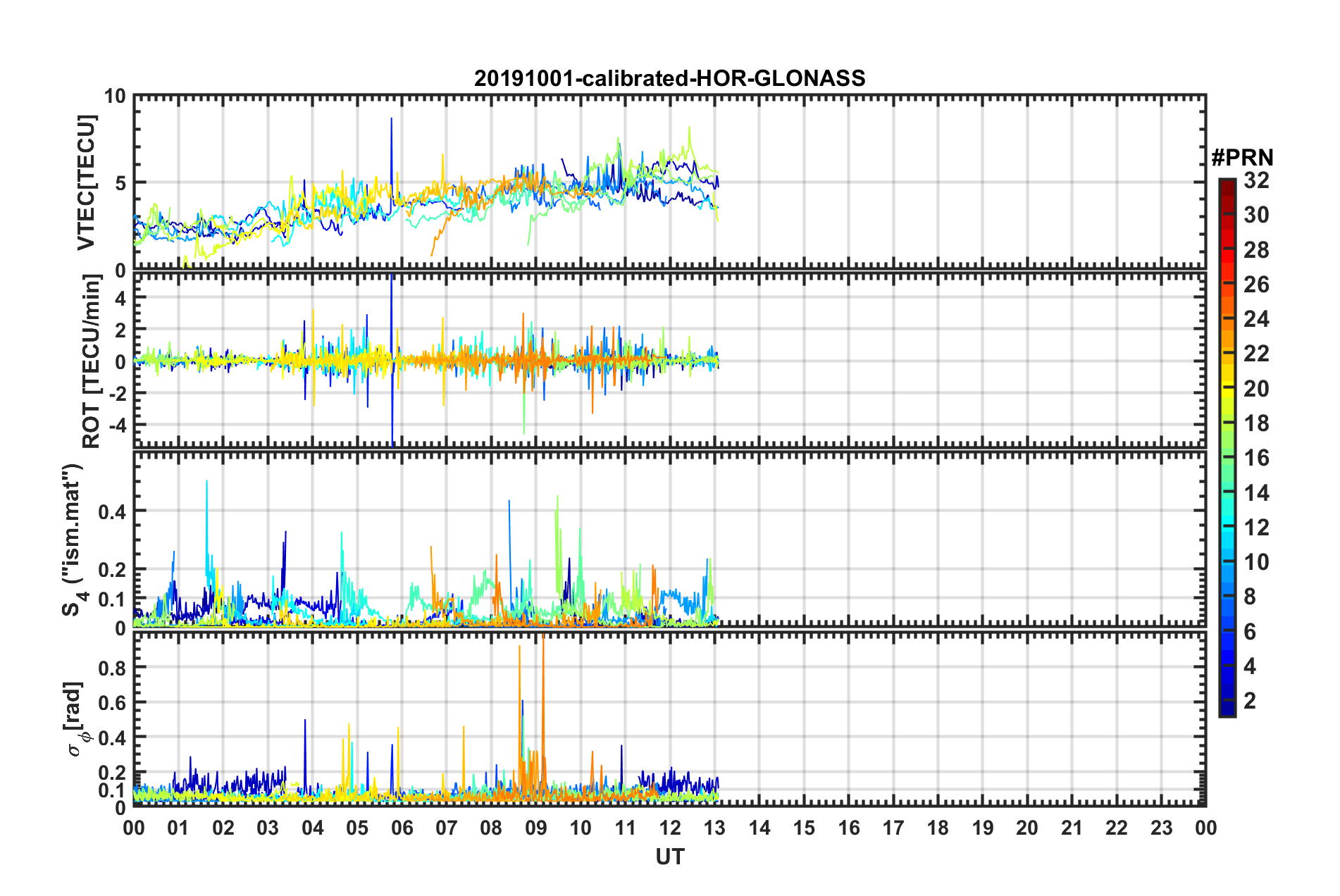Click VTEC axis tick label "5"
Screen dimensions: 1340x896
pyautogui.click(x=120, y=183)
